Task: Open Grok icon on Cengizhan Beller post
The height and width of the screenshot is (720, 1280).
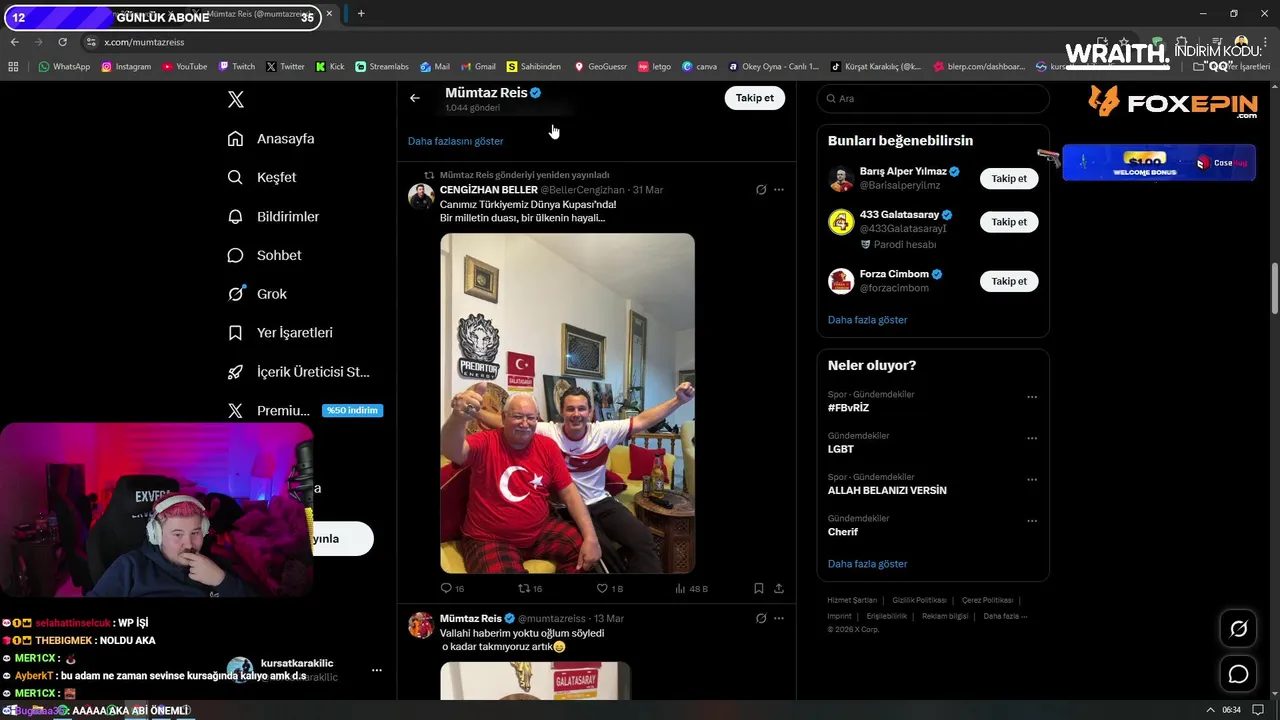Action: [x=761, y=190]
